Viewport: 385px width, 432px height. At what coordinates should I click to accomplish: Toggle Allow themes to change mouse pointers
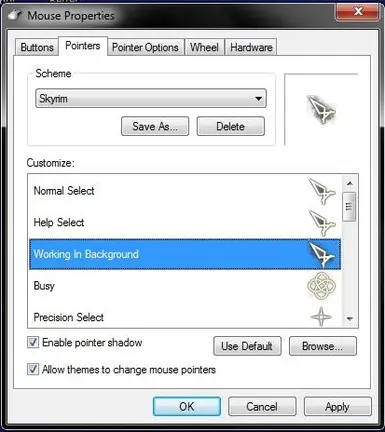tap(33, 369)
